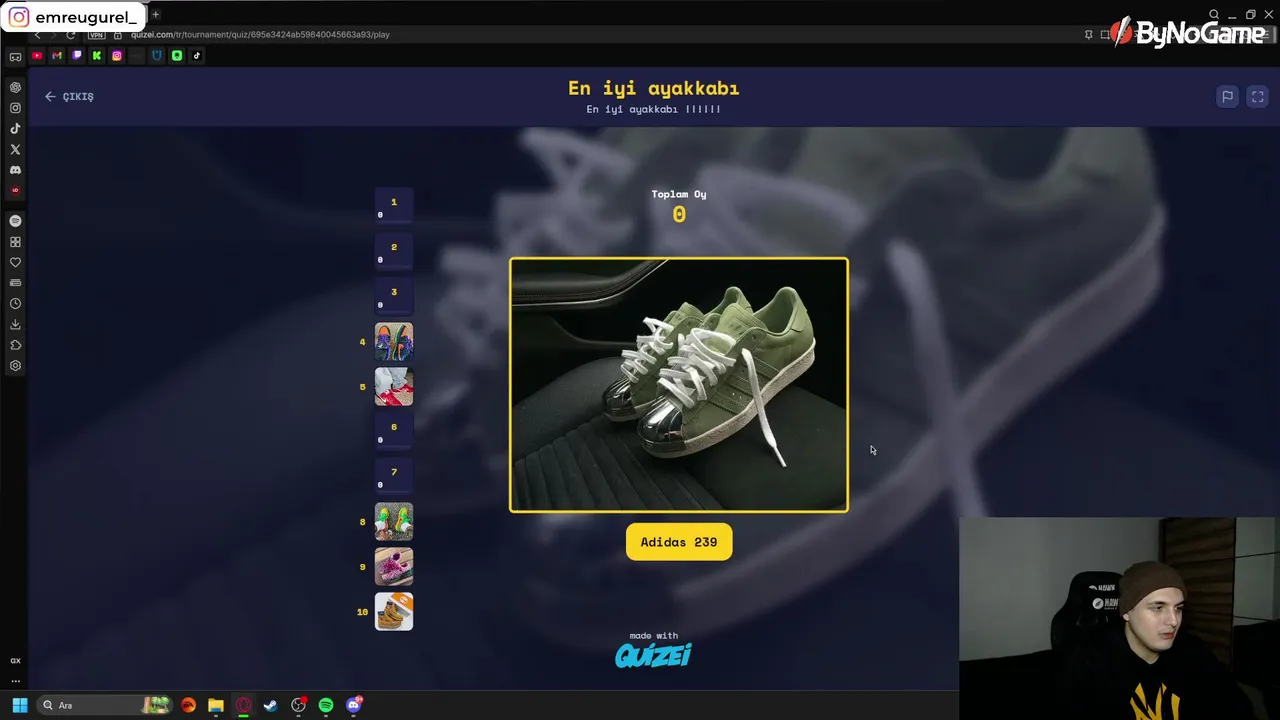Open GX Control at sidebar bottom

coord(15,661)
